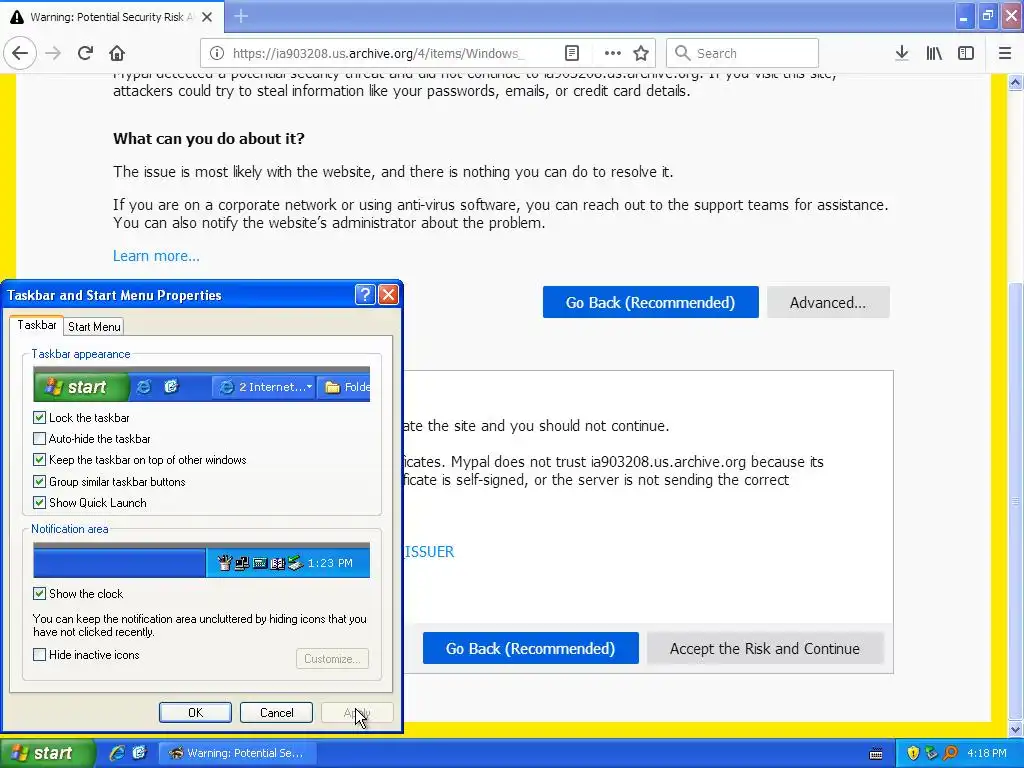Click the taskbar appearance preview image

(x=202, y=385)
